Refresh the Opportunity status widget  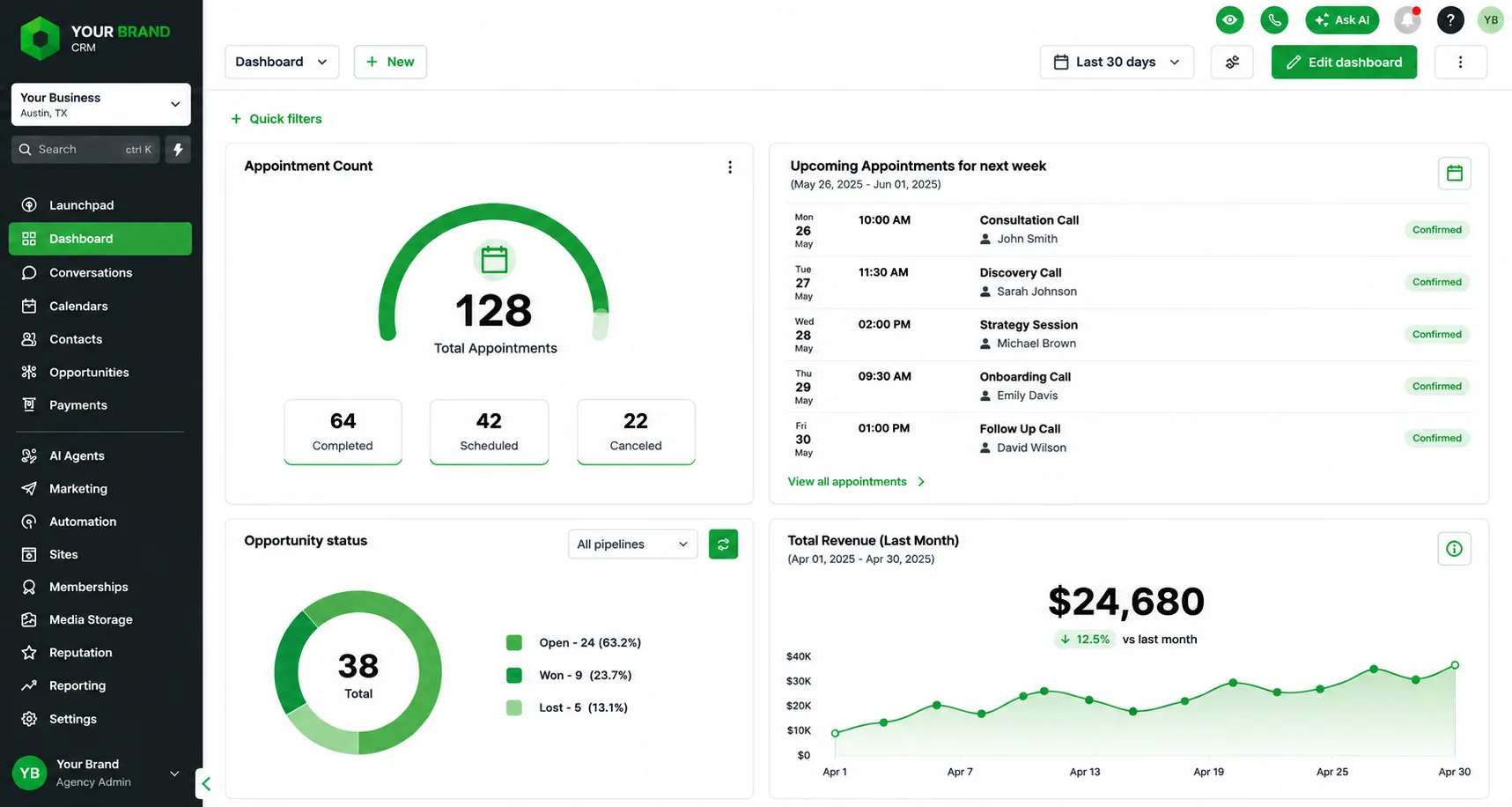point(723,544)
